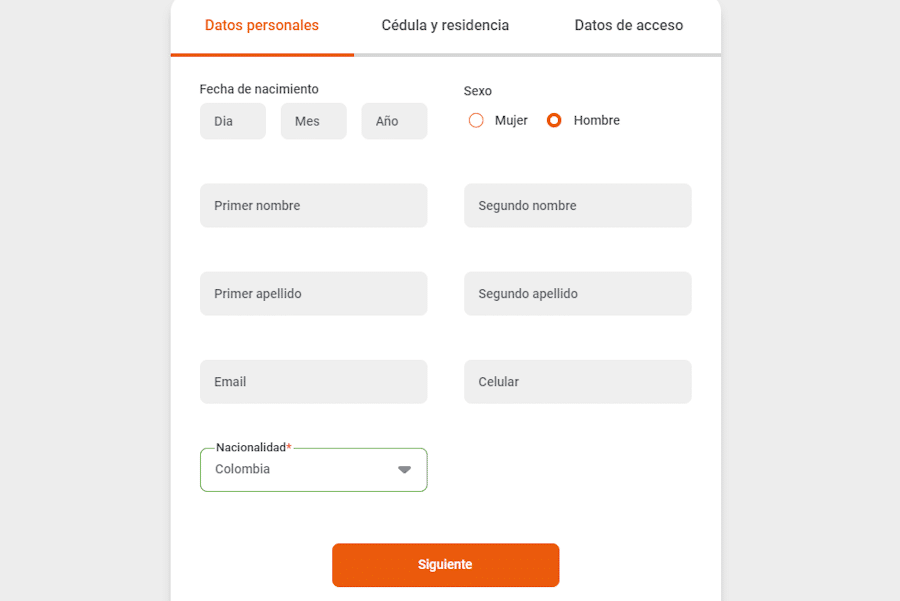This screenshot has height=601, width=900.
Task: Open the Cédula y residencia tab
Action: [x=445, y=26]
